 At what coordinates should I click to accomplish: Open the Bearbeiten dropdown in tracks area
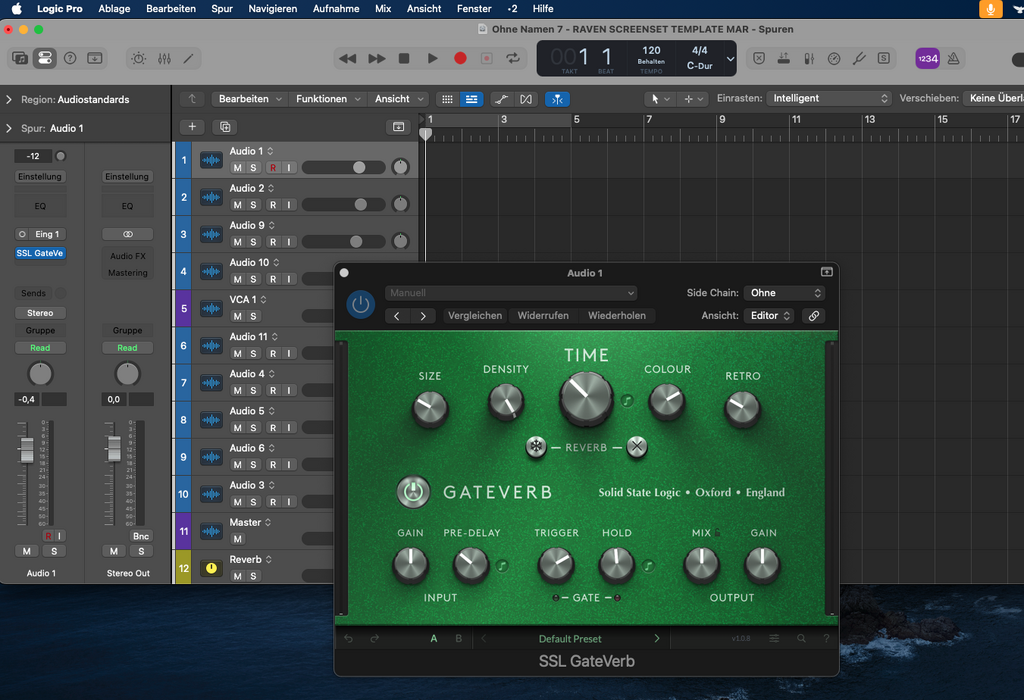(x=249, y=99)
